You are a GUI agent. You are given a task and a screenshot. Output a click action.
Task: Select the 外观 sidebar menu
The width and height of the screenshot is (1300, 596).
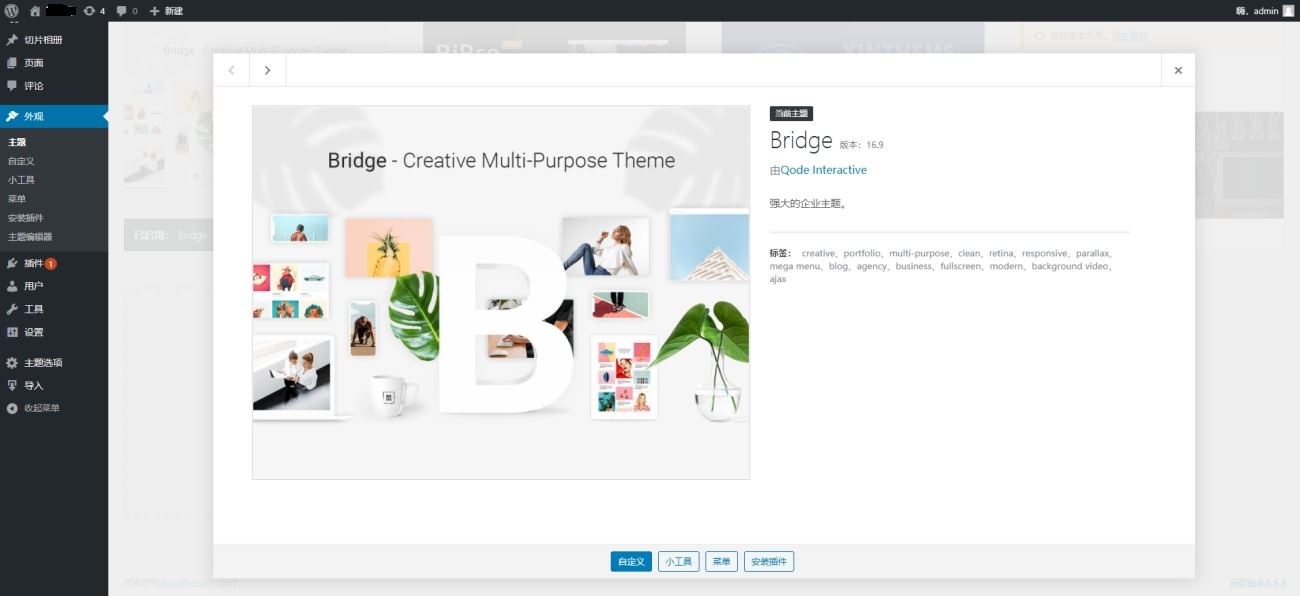pos(54,116)
